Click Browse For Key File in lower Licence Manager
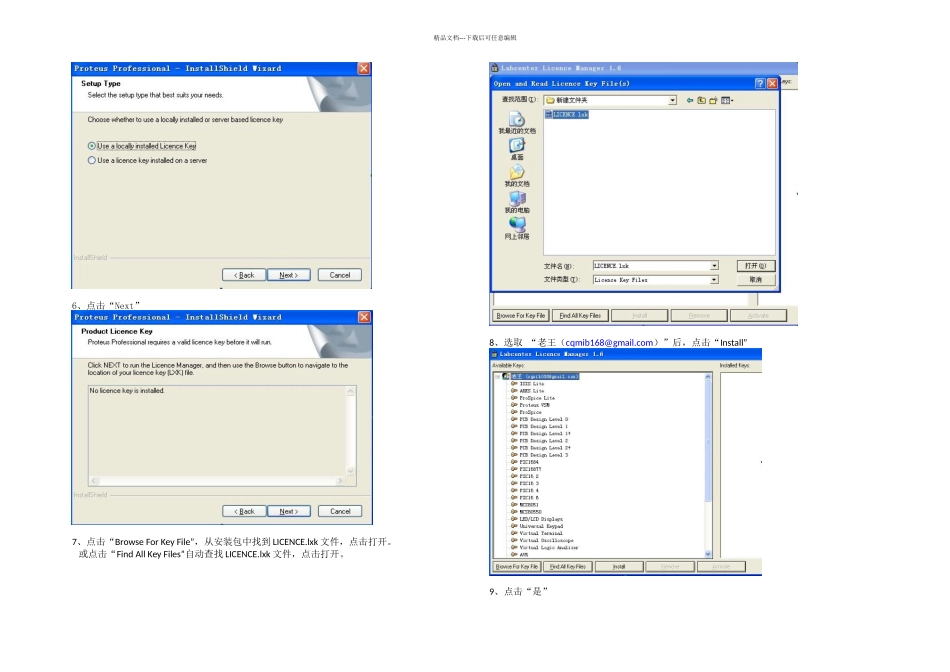 coord(516,567)
